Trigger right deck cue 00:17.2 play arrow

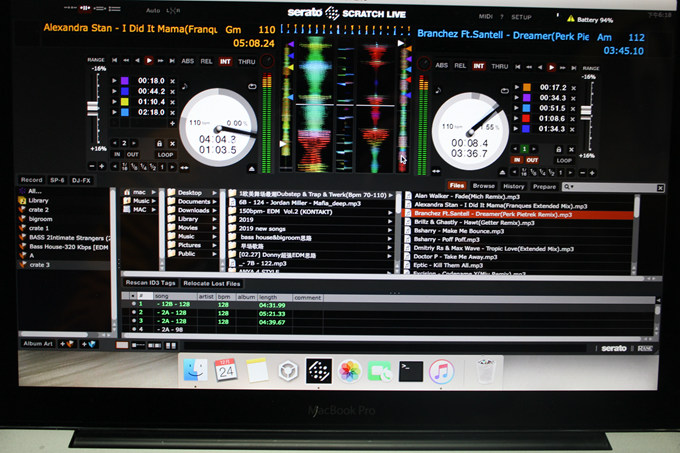517,87
